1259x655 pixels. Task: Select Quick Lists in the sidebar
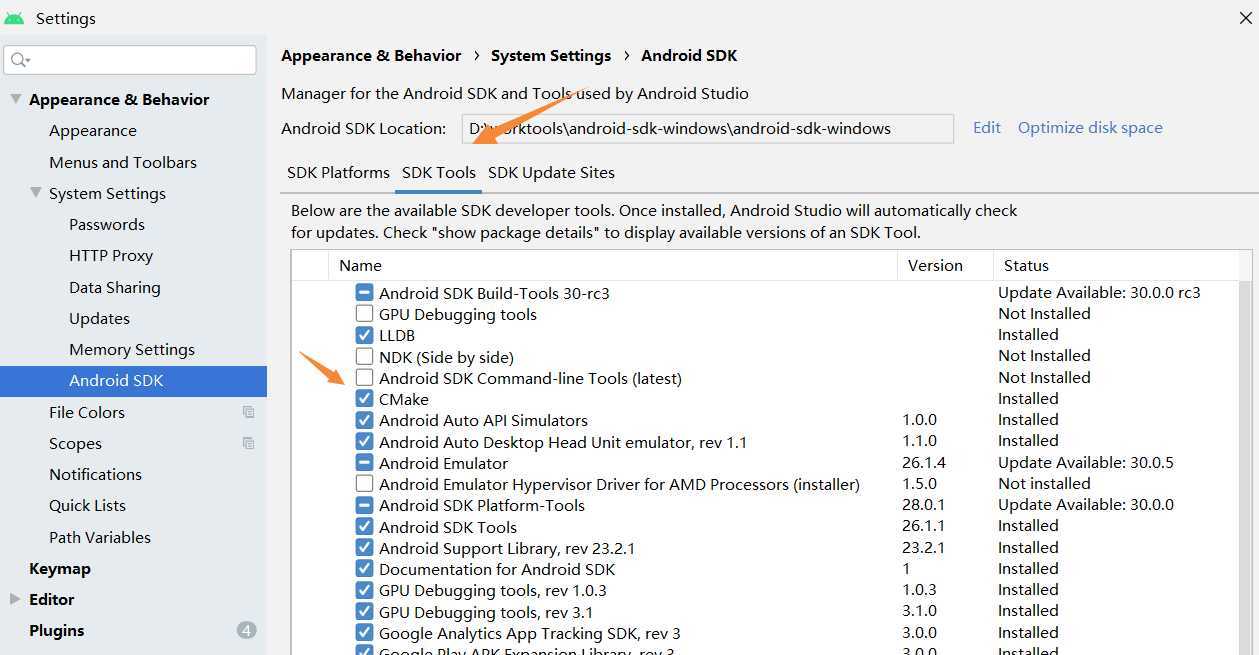pyautogui.click(x=87, y=505)
